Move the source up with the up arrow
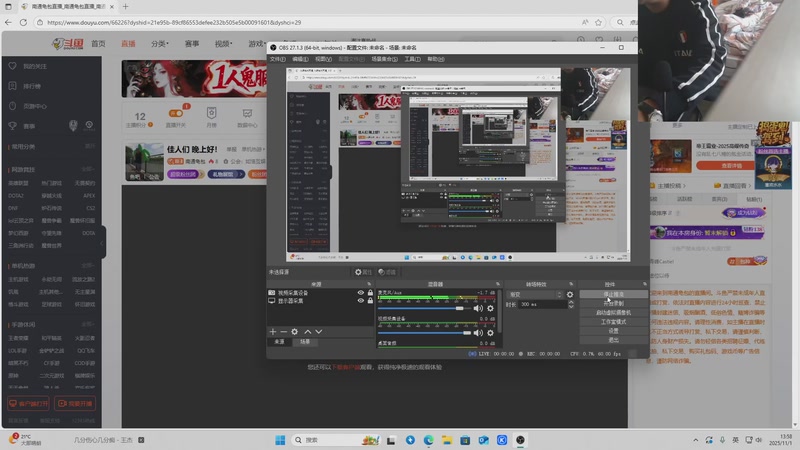 tap(308, 332)
